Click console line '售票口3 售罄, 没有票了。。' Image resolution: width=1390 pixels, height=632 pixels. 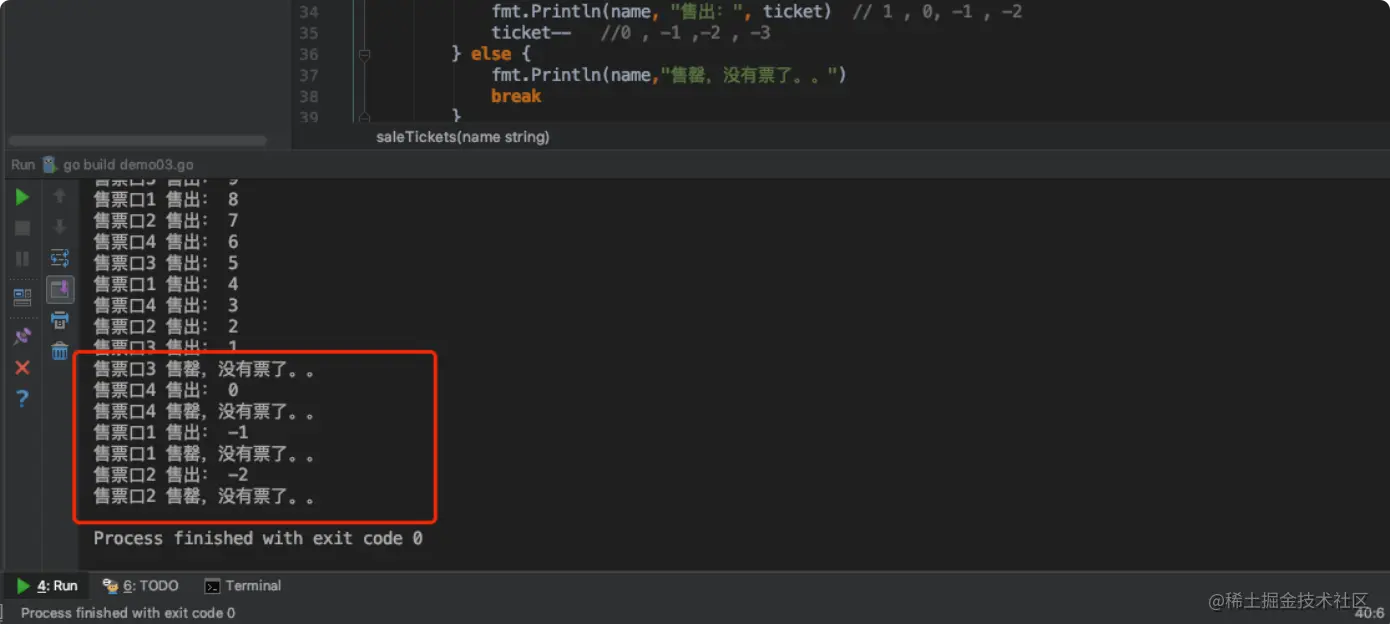[x=204, y=369]
